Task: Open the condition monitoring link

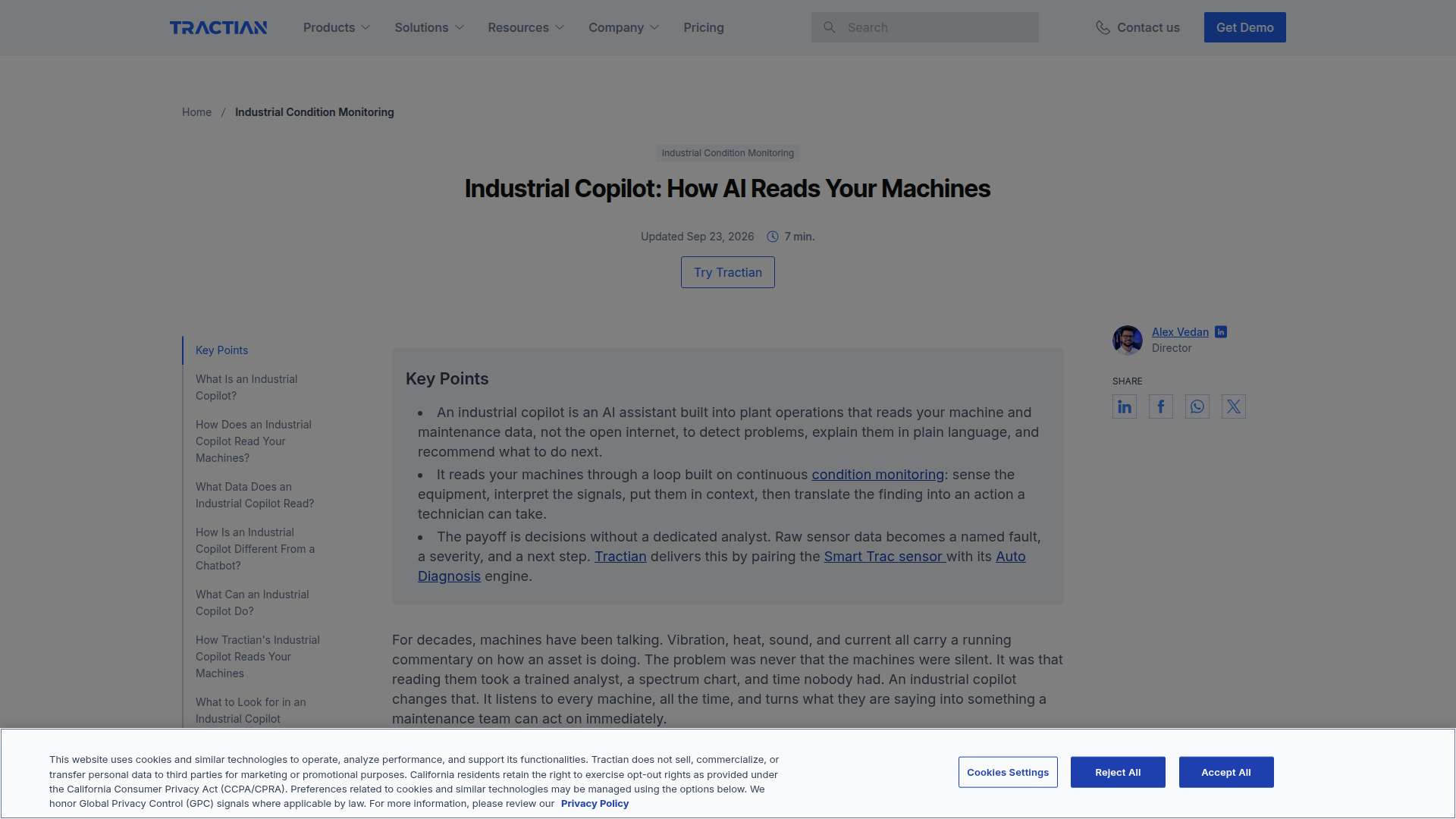Action: tap(877, 475)
